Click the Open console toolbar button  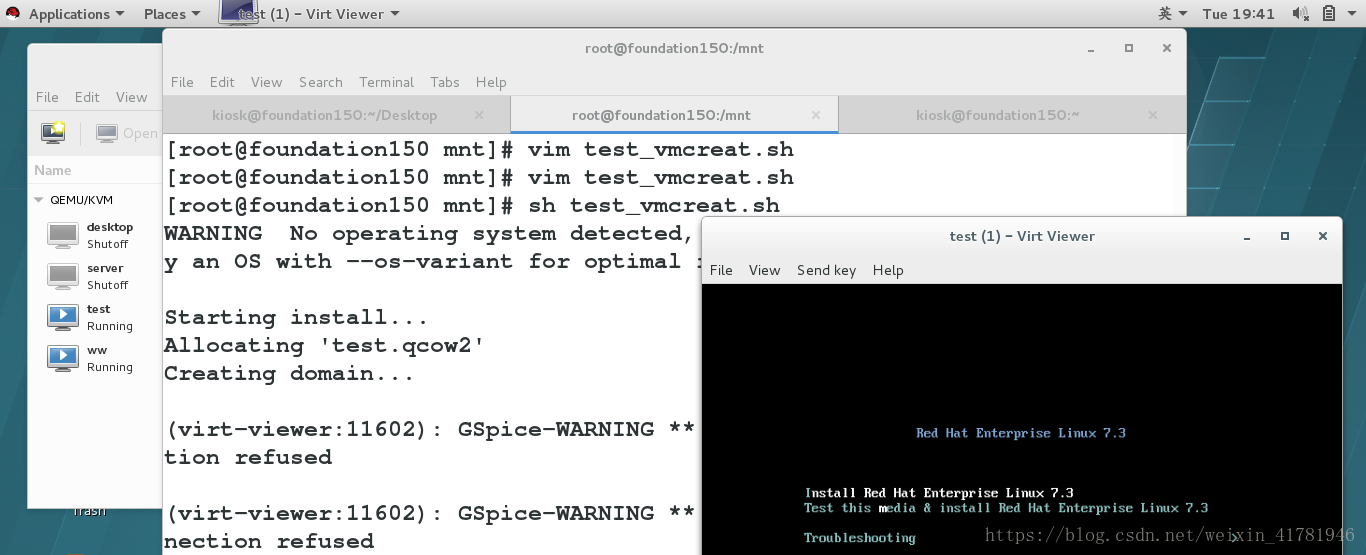(128, 132)
